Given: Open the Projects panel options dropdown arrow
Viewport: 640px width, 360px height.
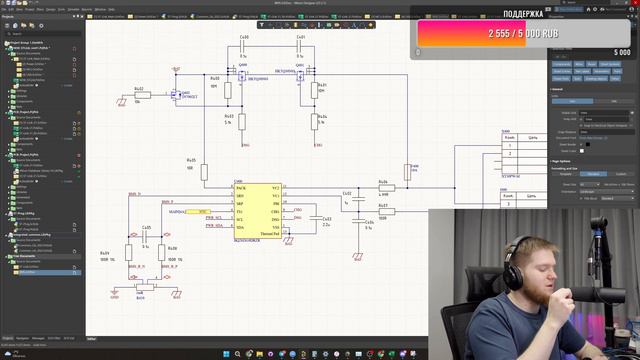Looking at the screenshot, I should [x=74, y=16].
